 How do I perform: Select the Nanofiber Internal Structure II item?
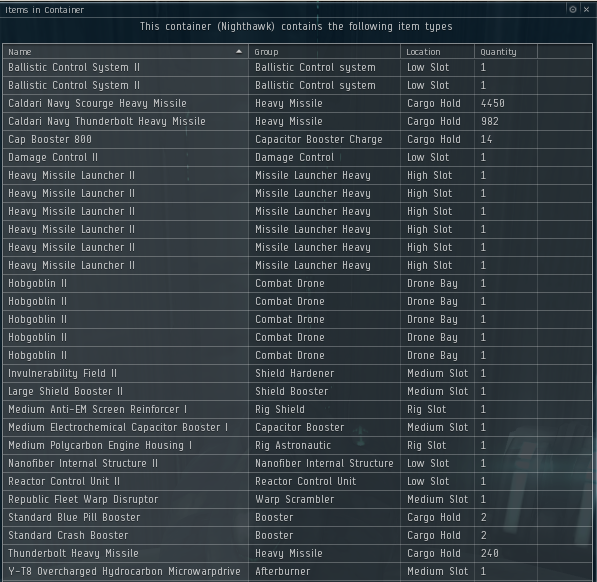(297, 463)
